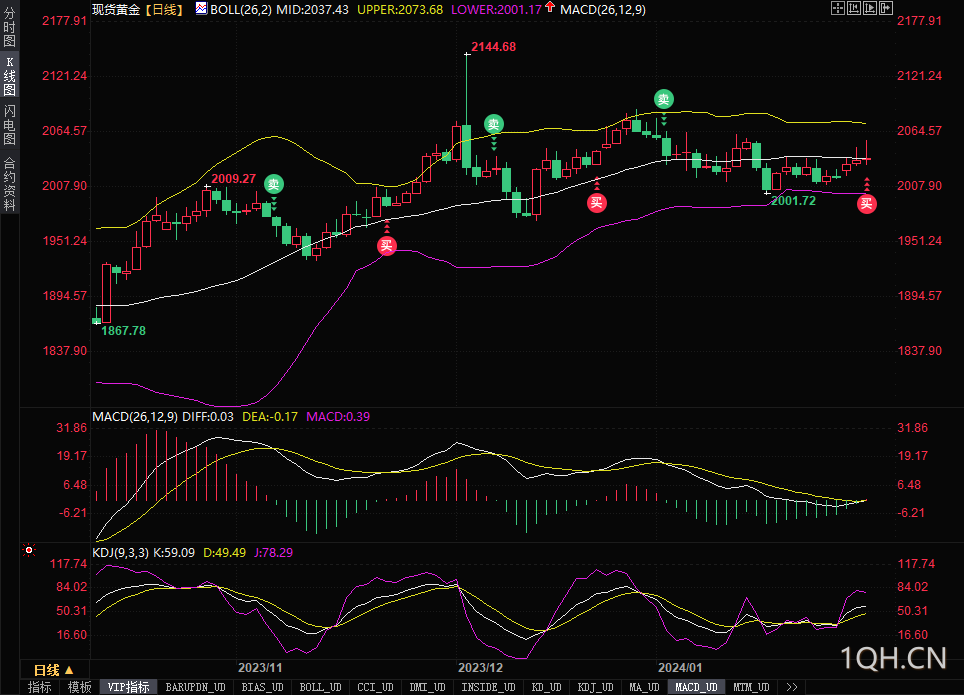Click the play chart replay icon
The height and width of the screenshot is (695, 964).
(870, 8)
